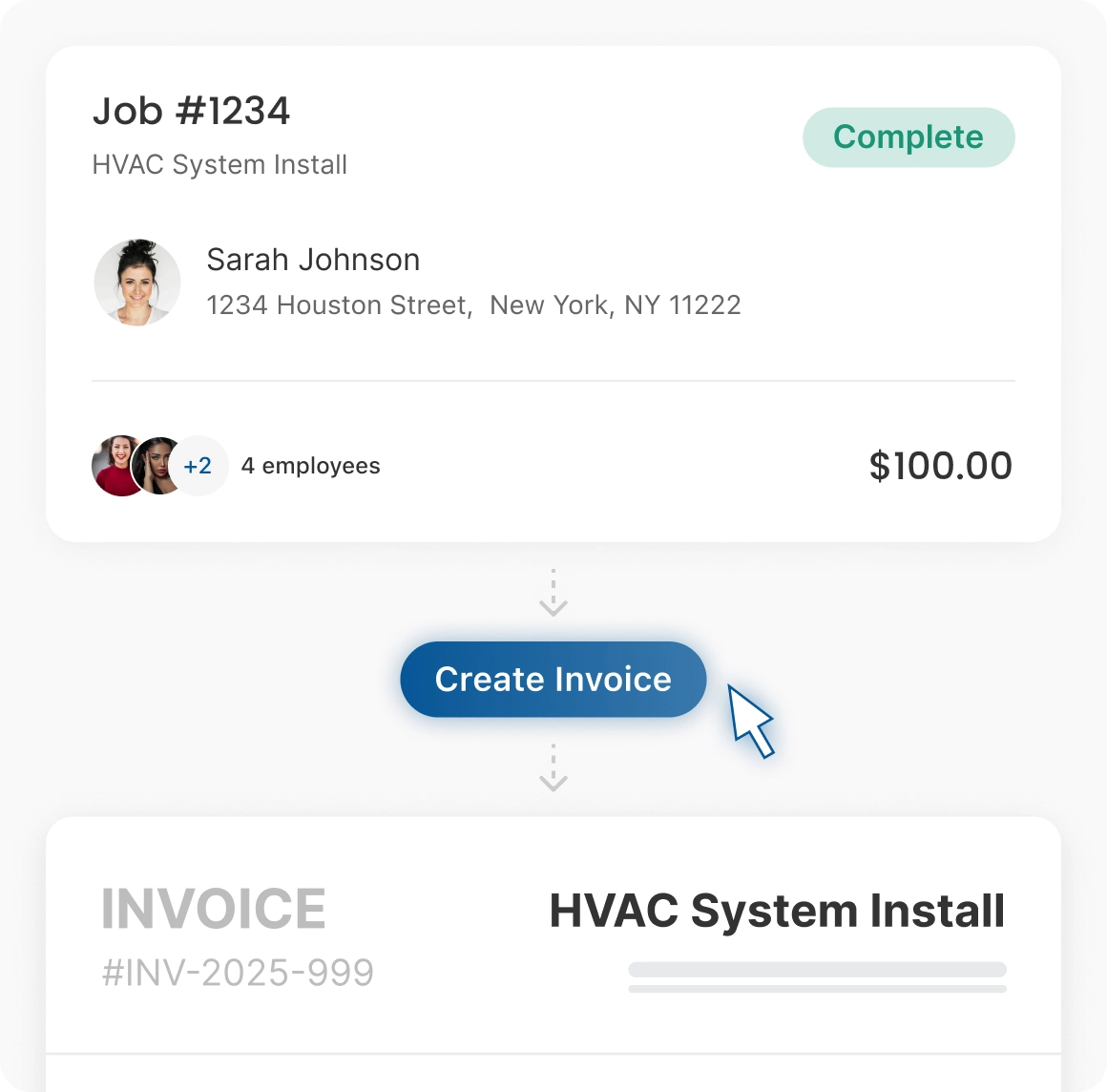Open the +2 additional employees badge
The image size is (1107, 1092).
coord(198,466)
